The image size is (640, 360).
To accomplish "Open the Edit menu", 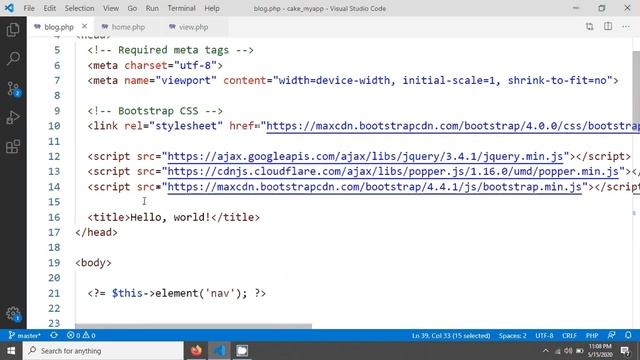I will [49, 8].
